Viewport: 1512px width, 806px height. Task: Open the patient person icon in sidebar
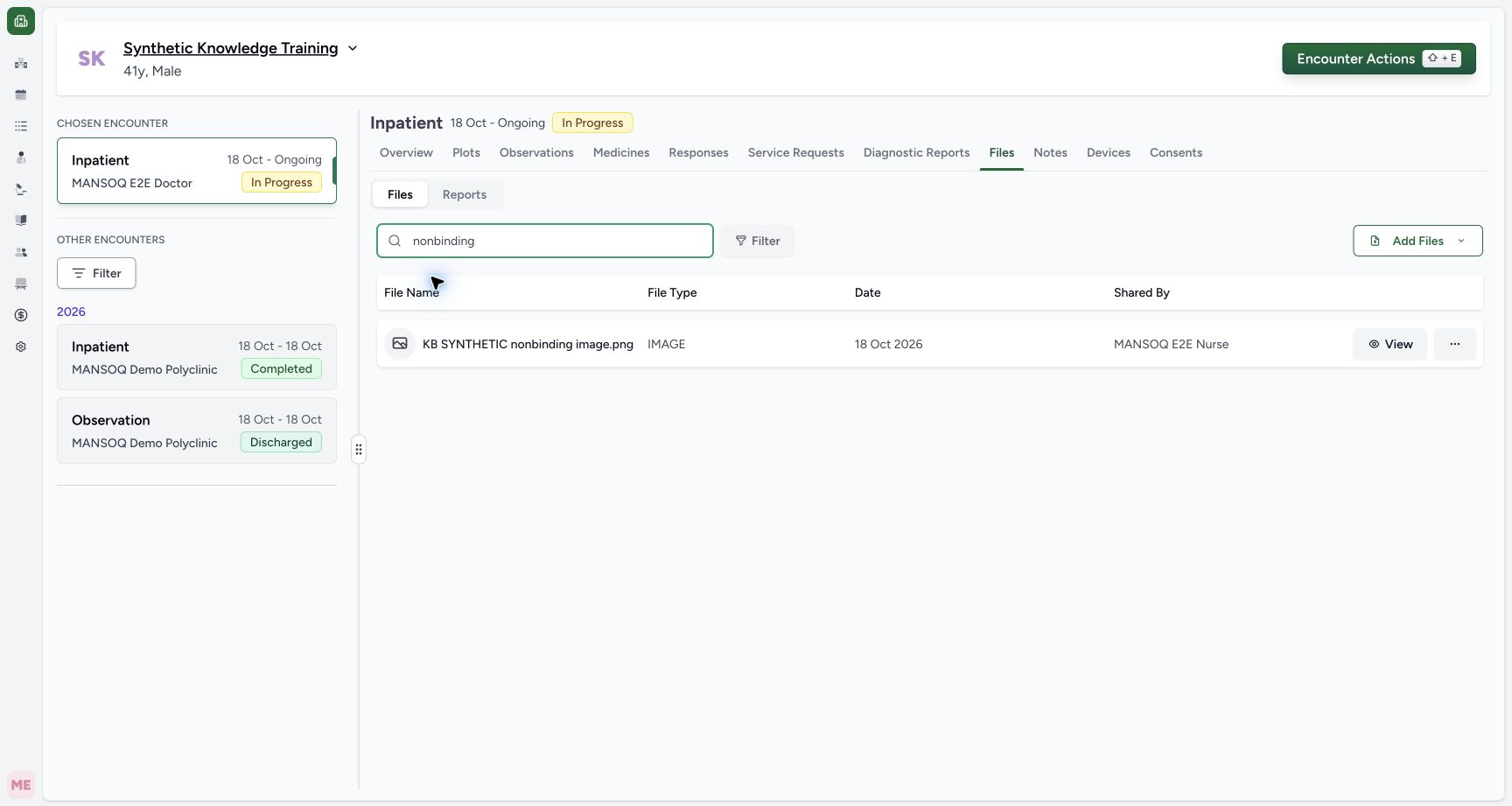click(x=21, y=158)
